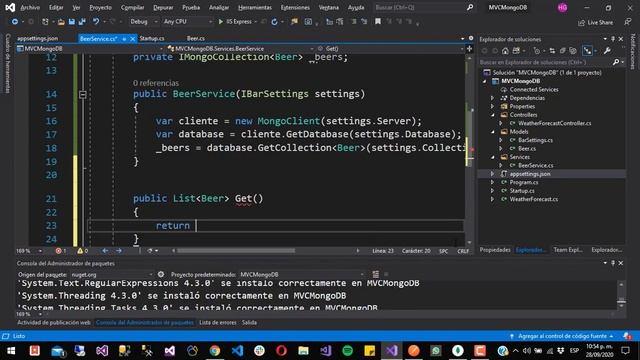Click the package source settings gear icon

pos(161,274)
